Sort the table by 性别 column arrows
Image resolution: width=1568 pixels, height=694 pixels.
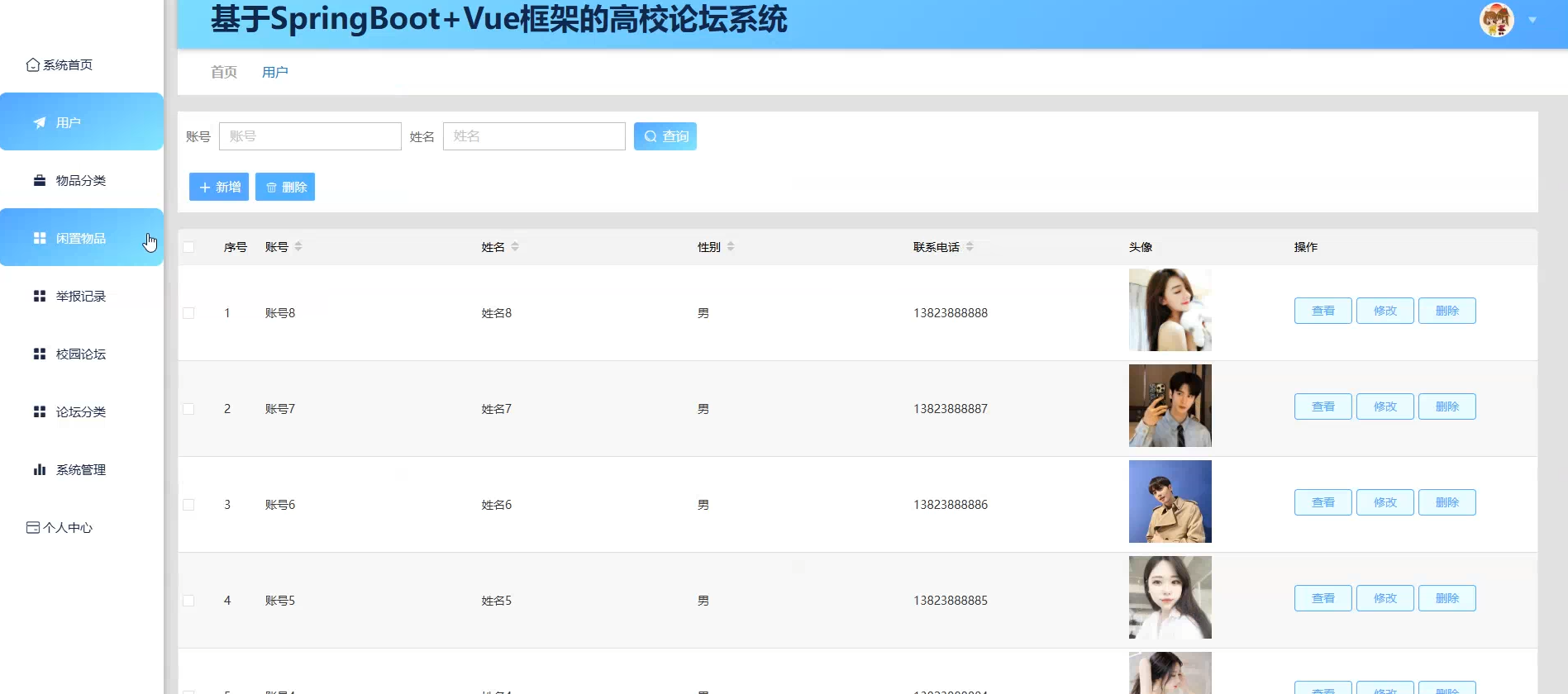(x=731, y=246)
